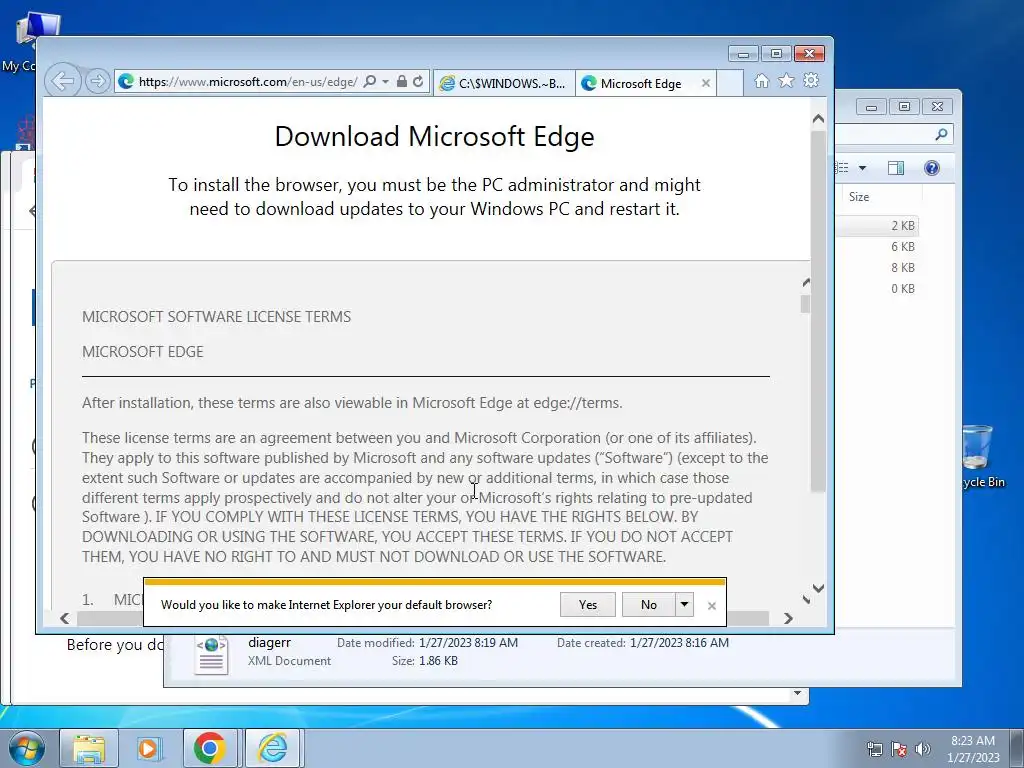Image resolution: width=1024 pixels, height=768 pixels.
Task: Open Explorer help question icon
Action: [x=932, y=168]
